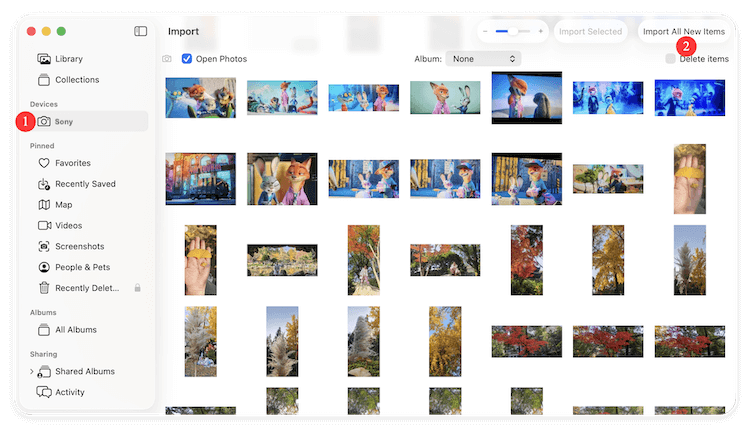Screen dimensions: 750x429
Task: Expand the Shared Albums chevron
Action: pyautogui.click(x=32, y=372)
